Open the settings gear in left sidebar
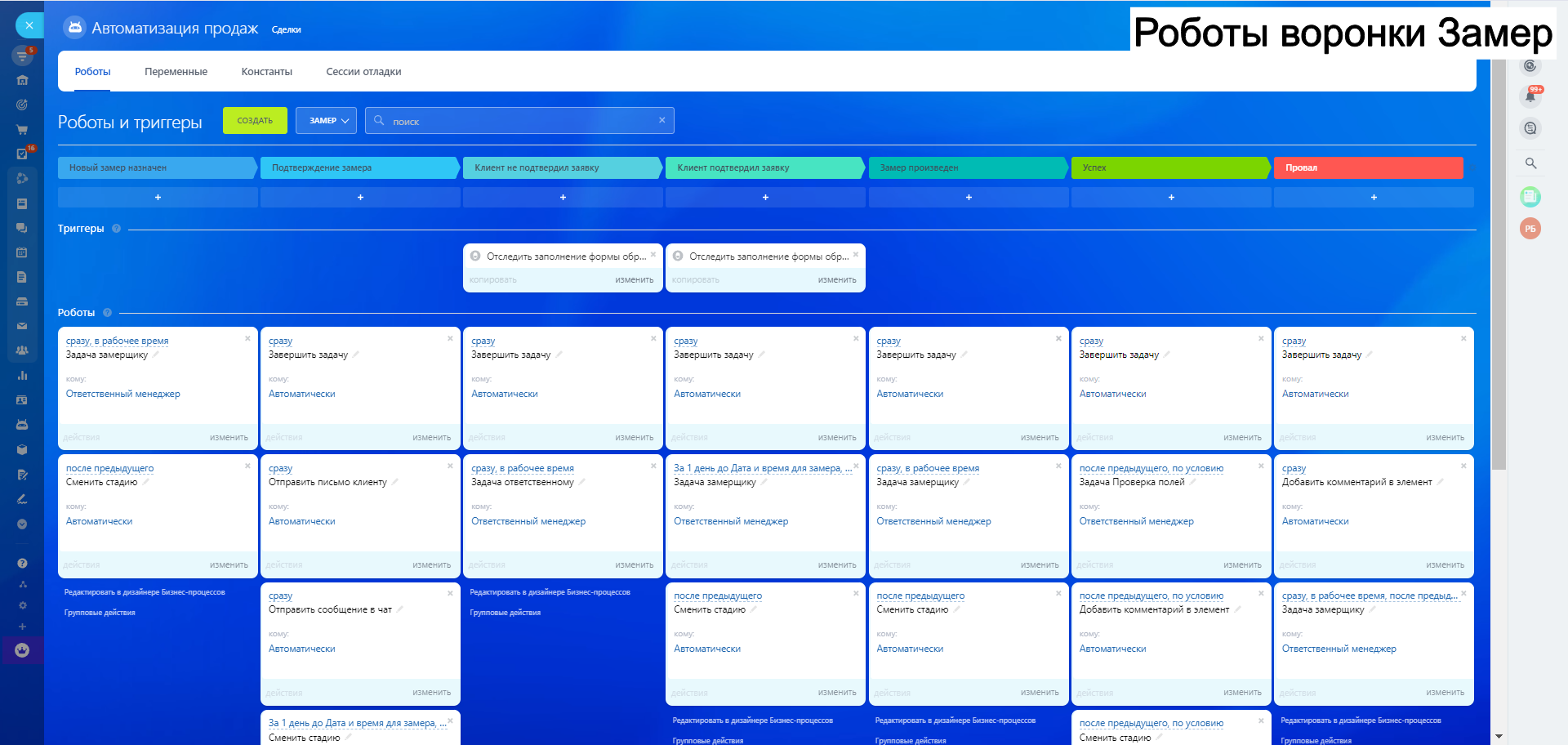The height and width of the screenshot is (745, 1568). 22,605
